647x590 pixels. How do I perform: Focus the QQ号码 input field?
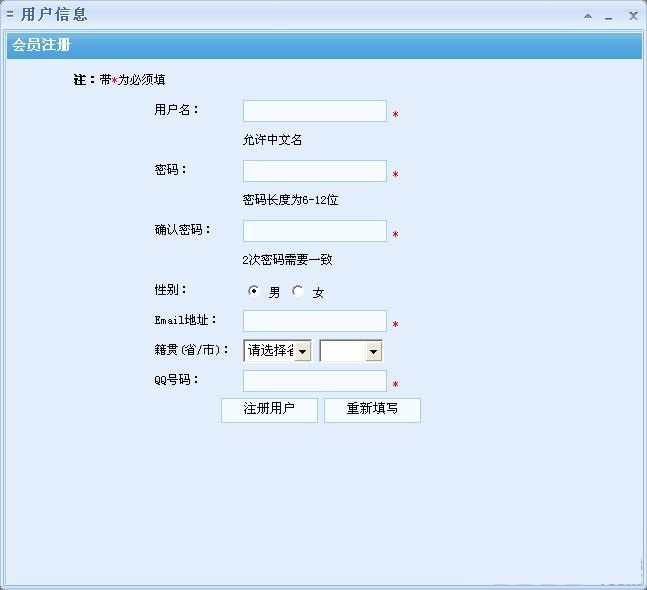click(x=315, y=381)
